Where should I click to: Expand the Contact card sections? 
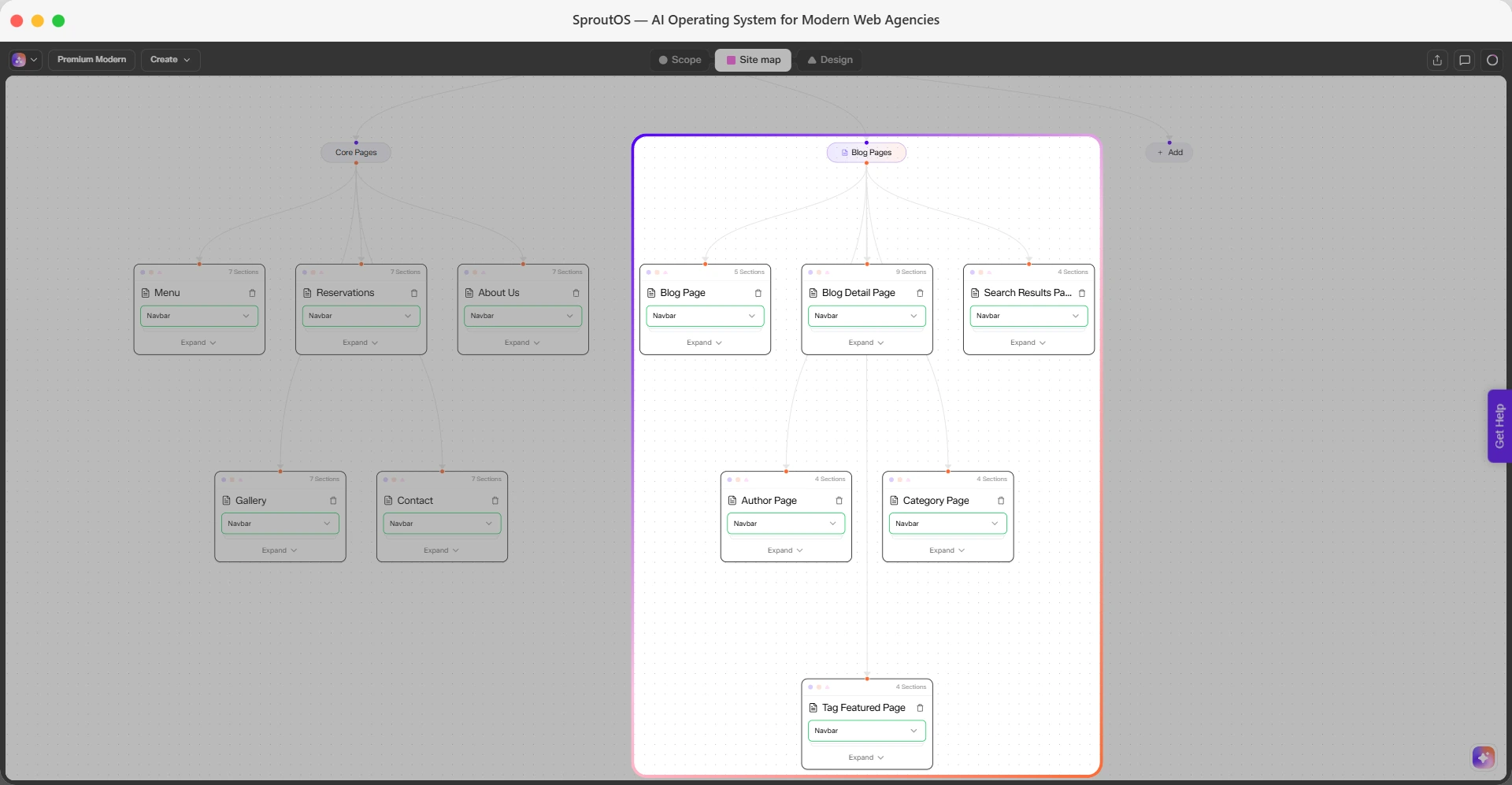coord(442,550)
